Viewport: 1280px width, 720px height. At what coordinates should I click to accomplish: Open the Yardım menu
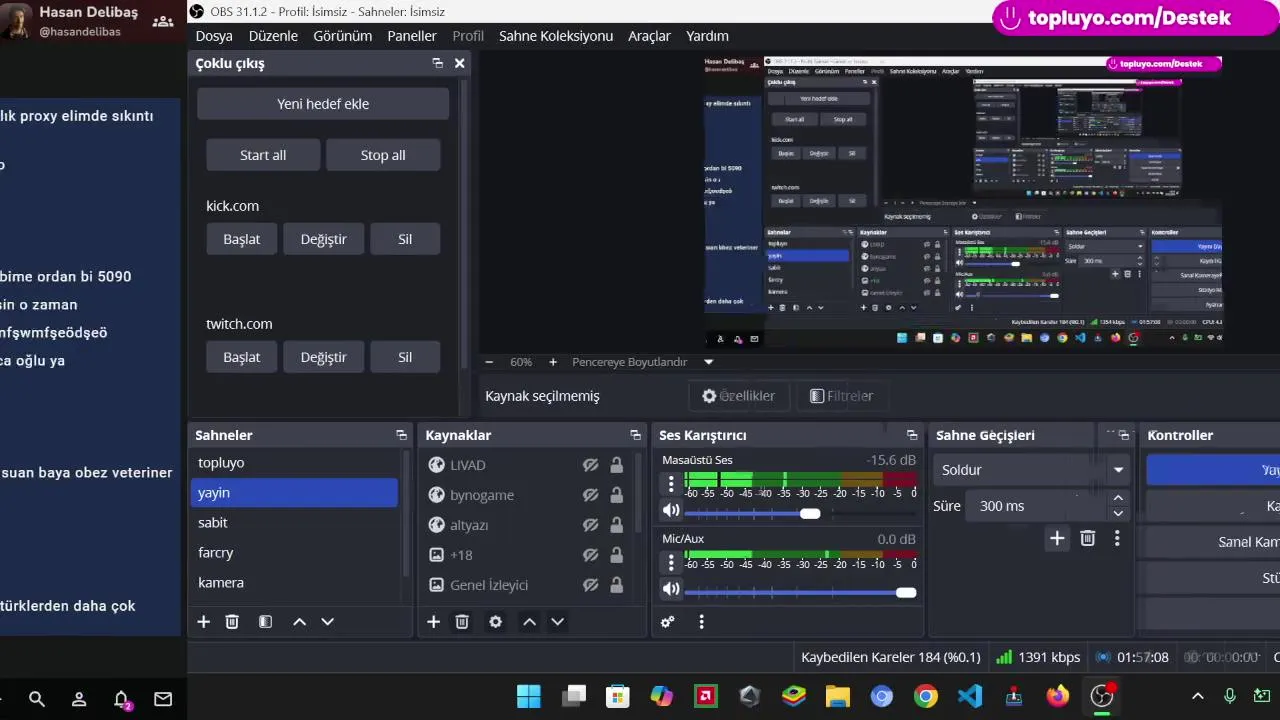point(707,36)
